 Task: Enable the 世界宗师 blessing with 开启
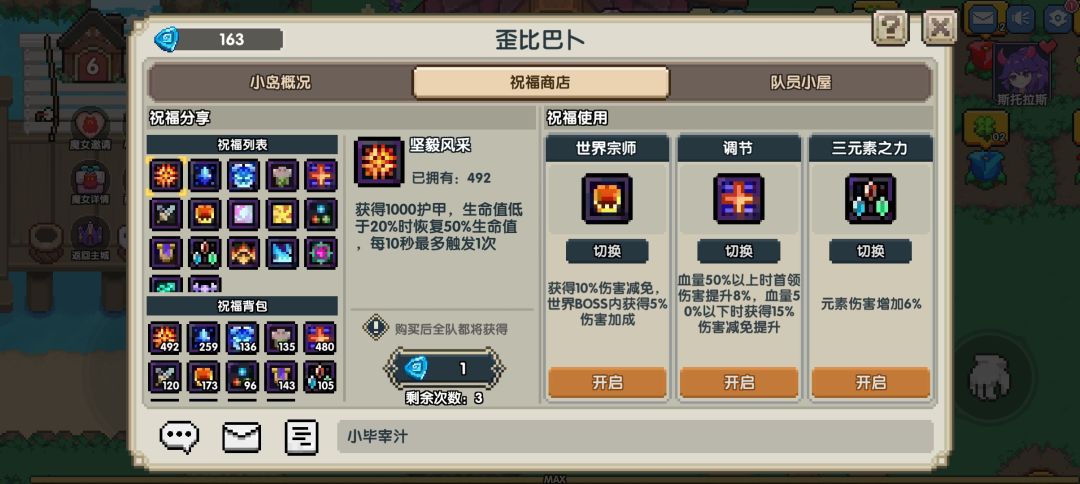607,383
